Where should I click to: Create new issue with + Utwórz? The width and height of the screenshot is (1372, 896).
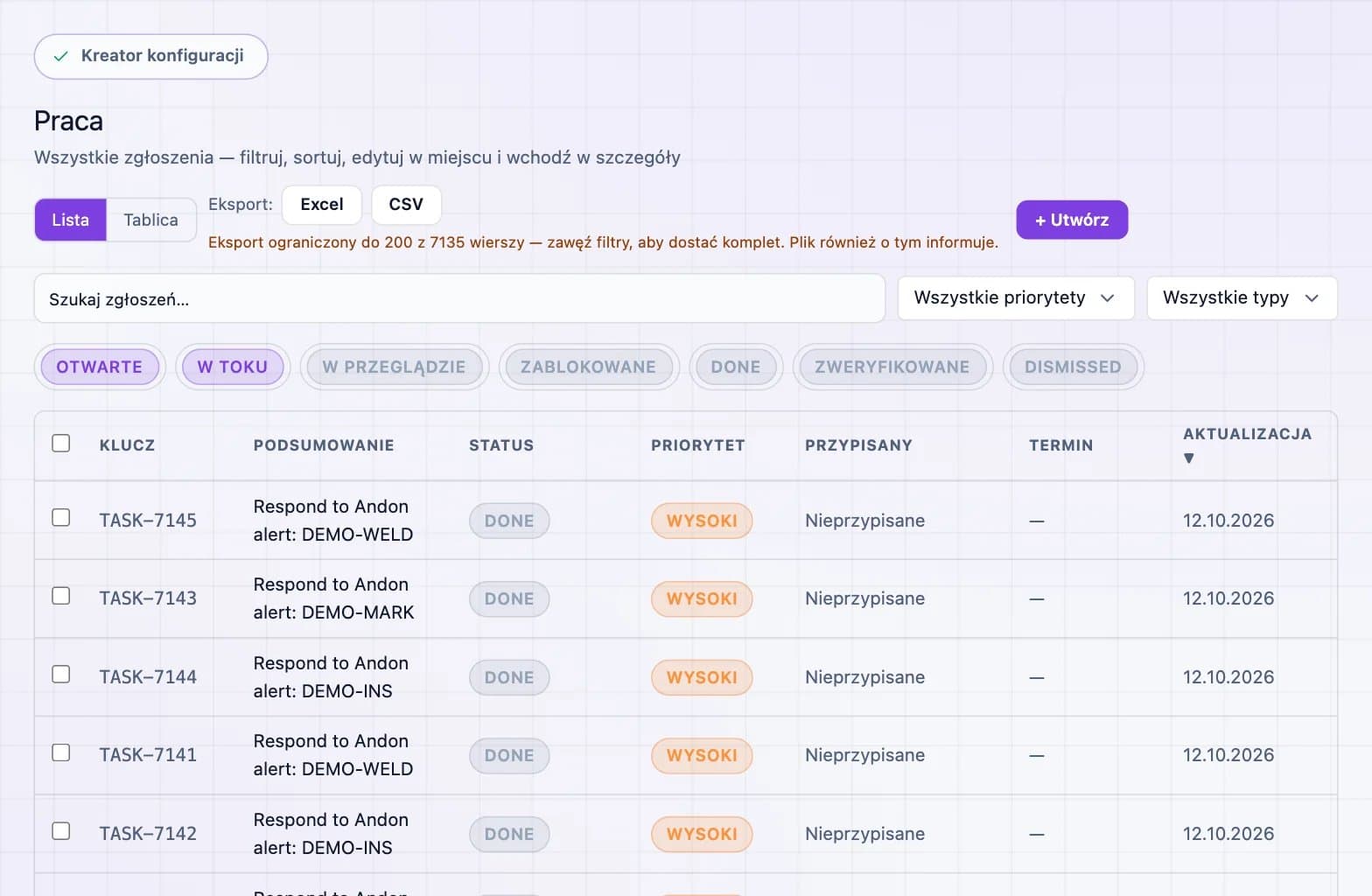coord(1072,220)
